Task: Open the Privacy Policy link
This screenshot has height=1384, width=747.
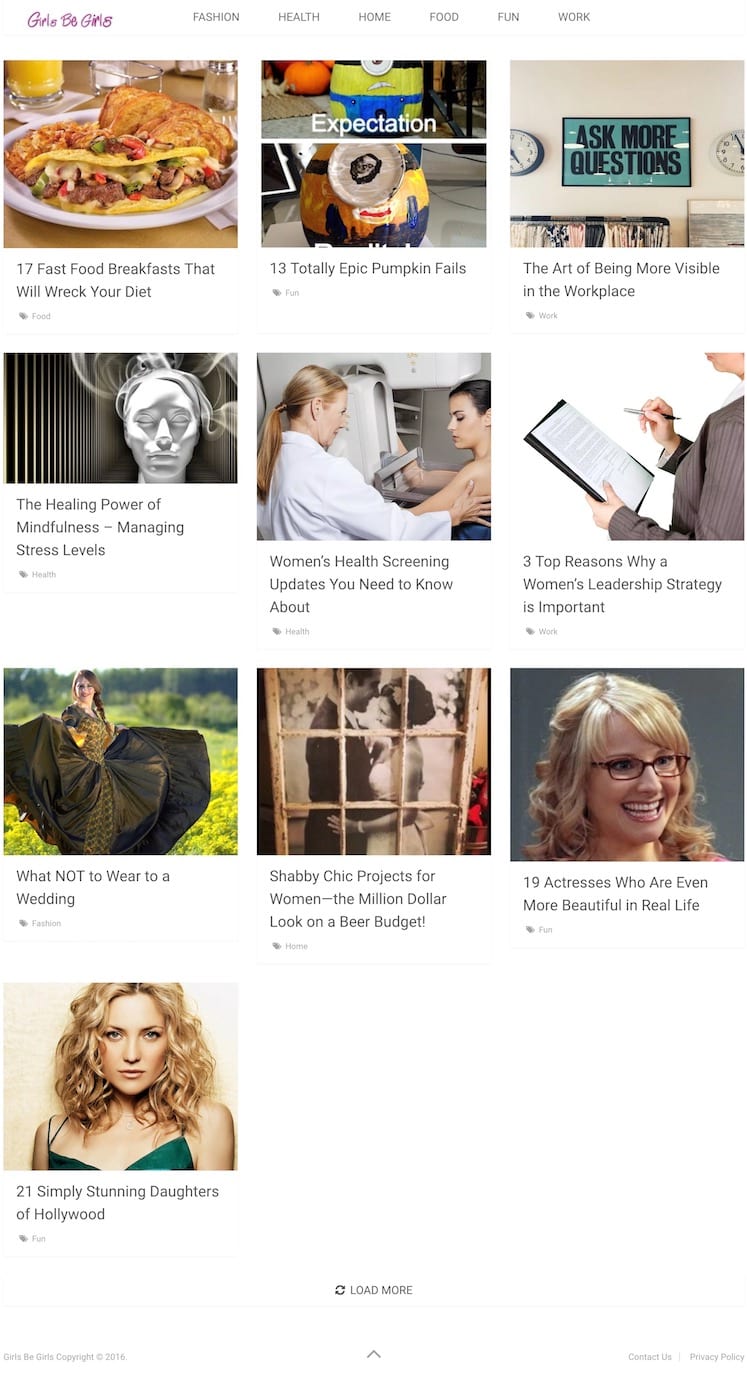Action: coord(717,1357)
